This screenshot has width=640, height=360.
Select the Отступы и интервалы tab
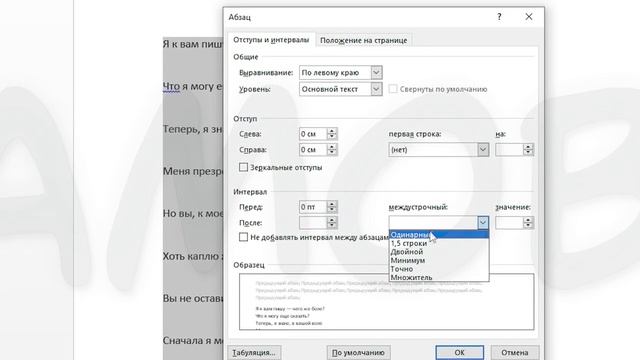pos(271,40)
